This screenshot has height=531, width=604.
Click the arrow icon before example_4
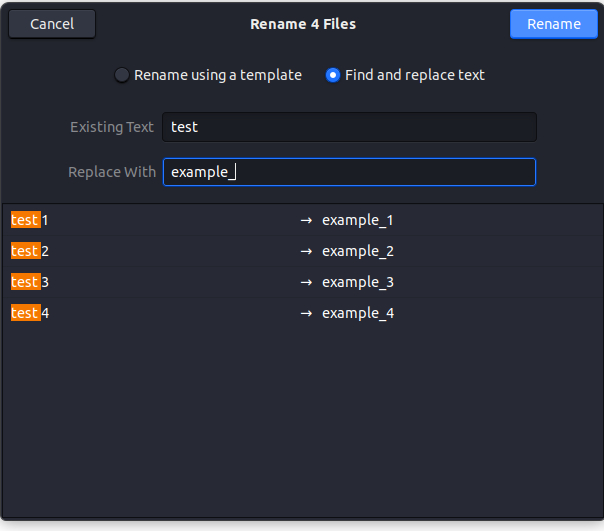pyautogui.click(x=306, y=313)
